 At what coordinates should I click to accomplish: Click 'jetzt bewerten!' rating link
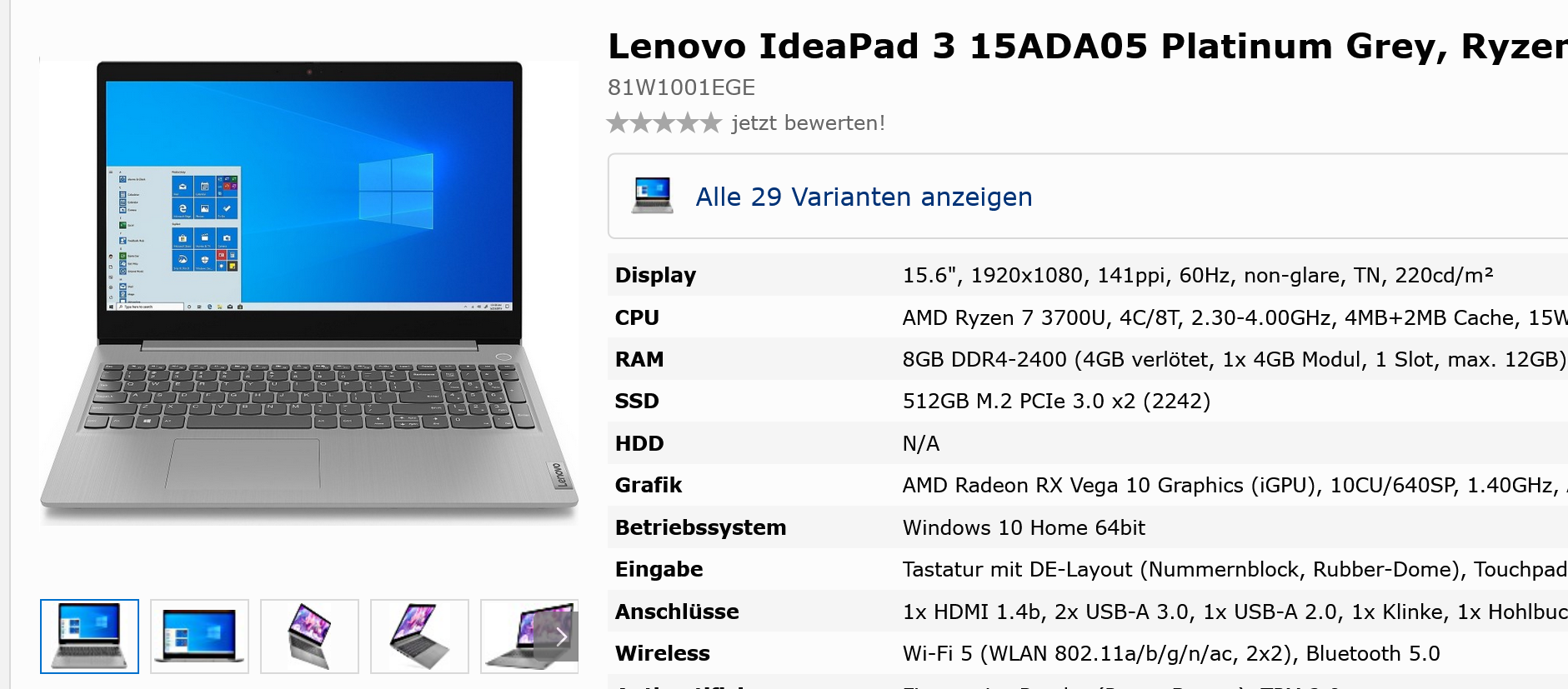[x=808, y=123]
